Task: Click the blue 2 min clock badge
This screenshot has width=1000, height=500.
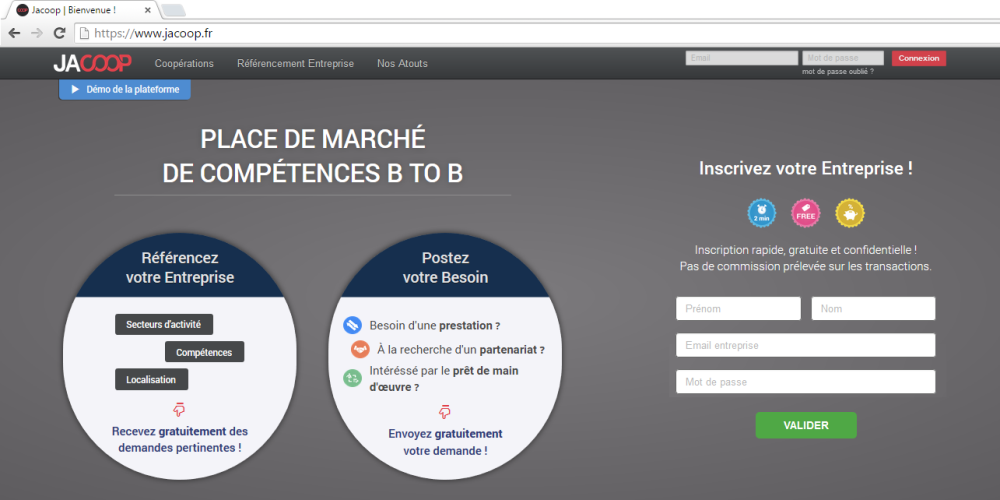Action: 761,213
